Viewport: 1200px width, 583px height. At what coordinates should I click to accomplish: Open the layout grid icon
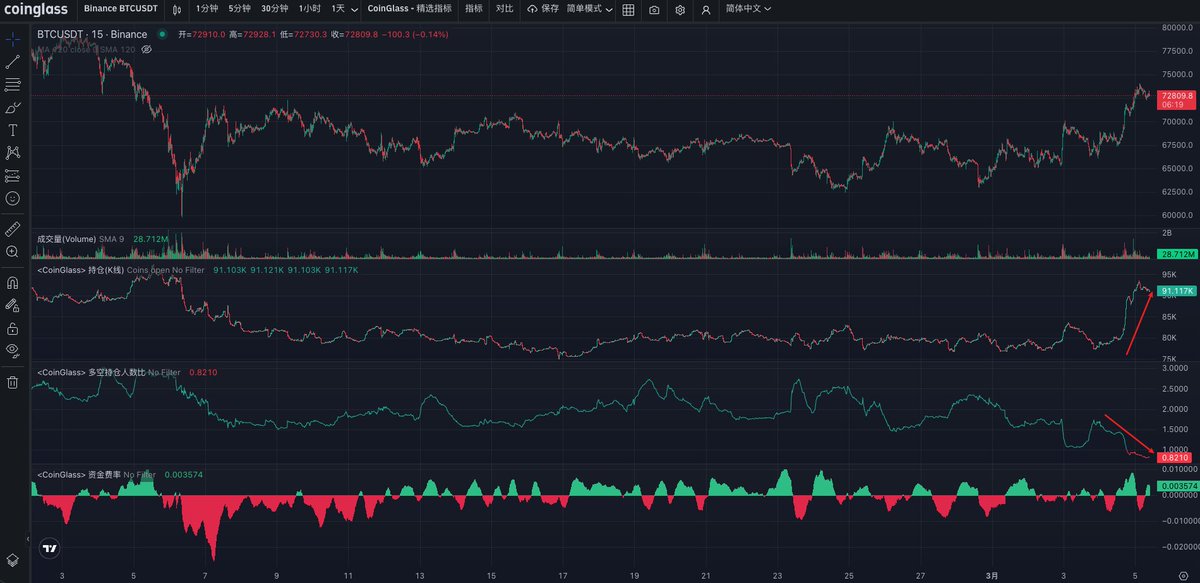coord(628,9)
